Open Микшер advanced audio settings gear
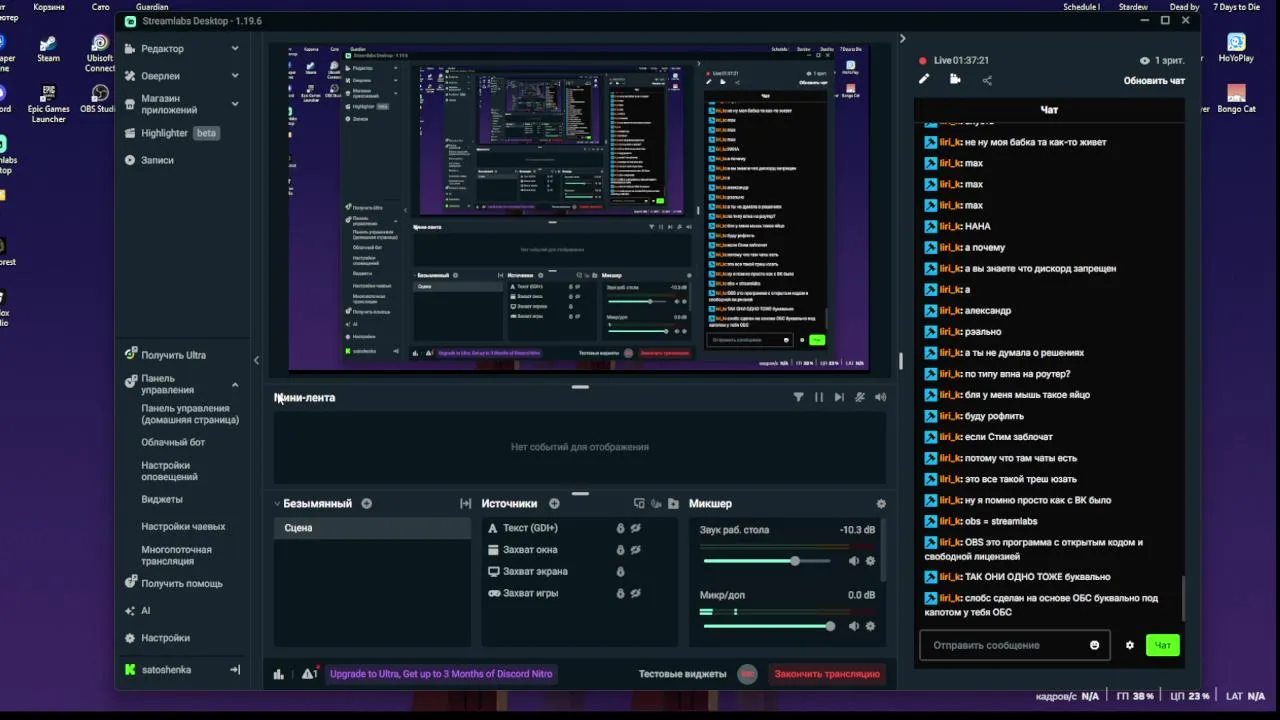This screenshot has width=1280, height=720. click(881, 504)
